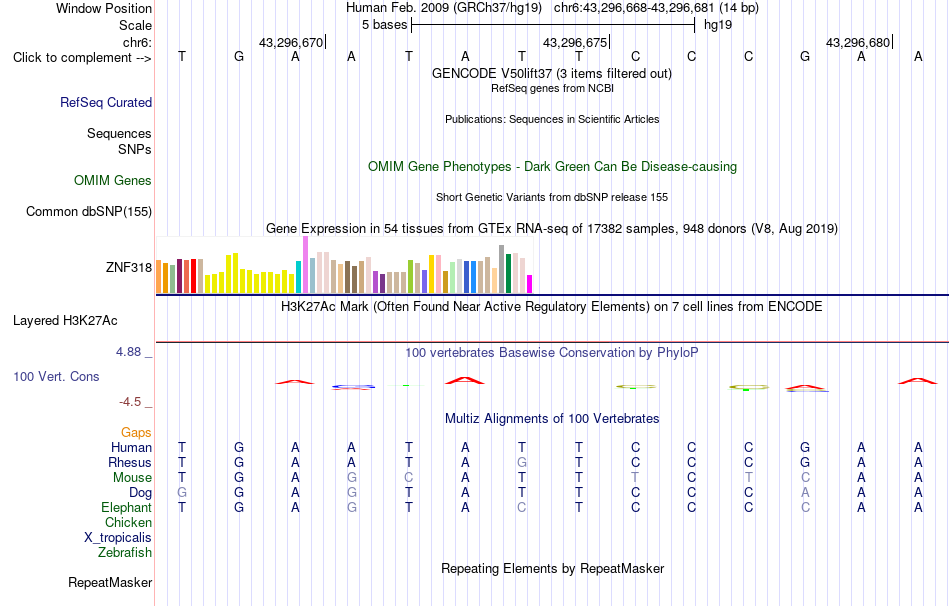Click the tall gray bar in ZNF318 chart
This screenshot has height=606, width=950.
[501, 269]
